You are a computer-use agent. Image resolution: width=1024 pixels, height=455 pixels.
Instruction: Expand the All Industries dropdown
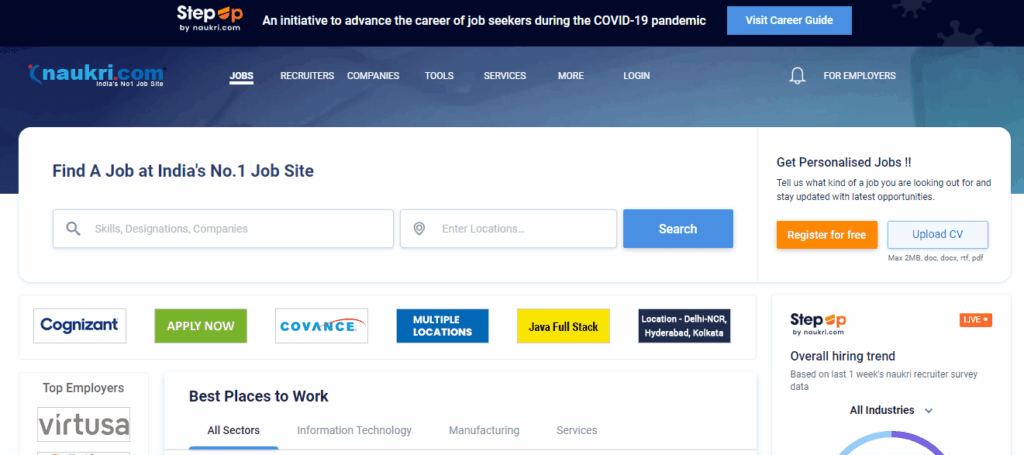coord(890,410)
